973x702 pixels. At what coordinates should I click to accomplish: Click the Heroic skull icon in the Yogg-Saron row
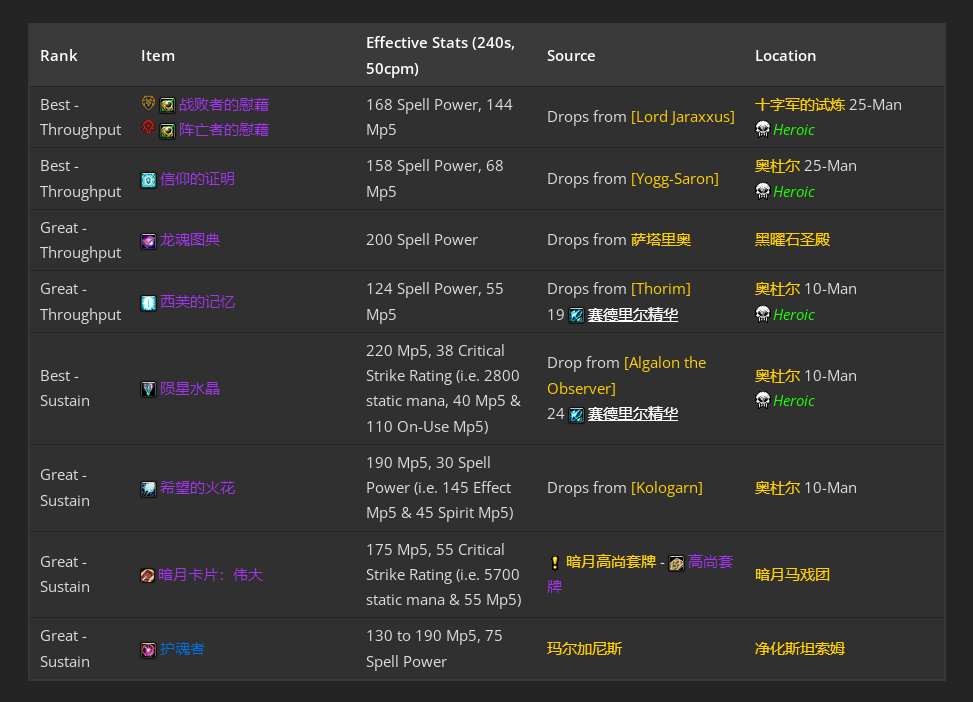point(763,191)
